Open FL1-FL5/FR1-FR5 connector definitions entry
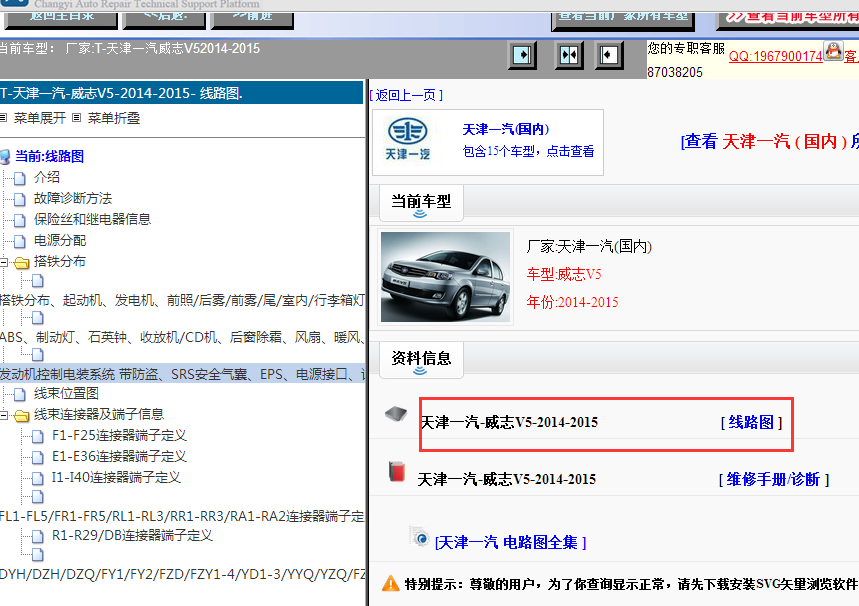The height and width of the screenshot is (606, 859). point(182,516)
